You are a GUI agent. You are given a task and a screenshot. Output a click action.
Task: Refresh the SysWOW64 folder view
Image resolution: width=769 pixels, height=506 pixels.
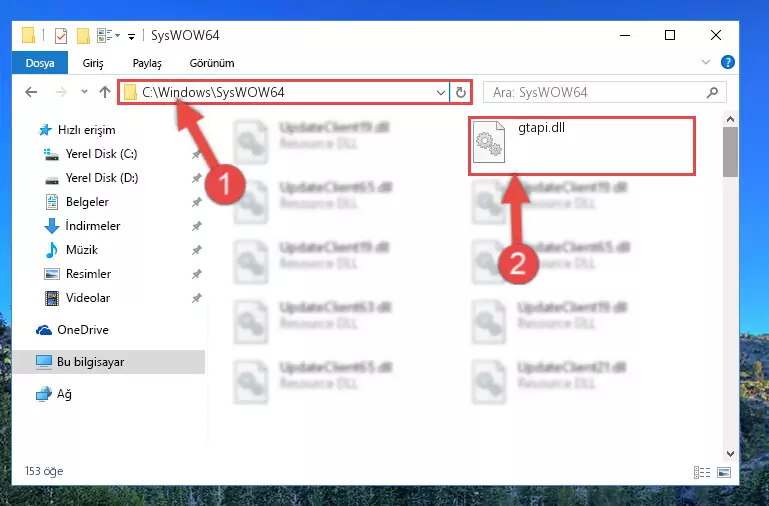pos(461,92)
